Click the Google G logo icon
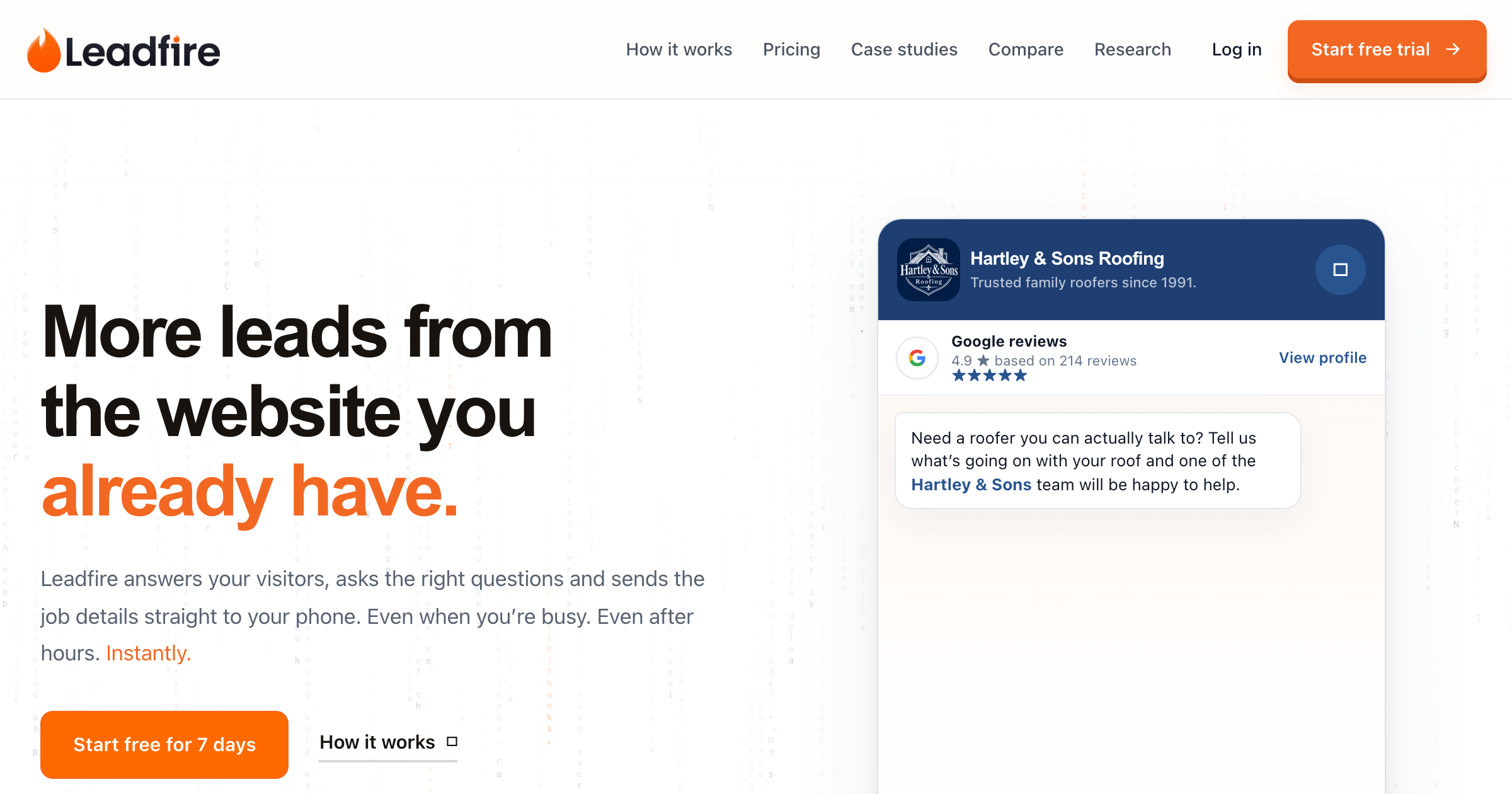 pos(917,358)
